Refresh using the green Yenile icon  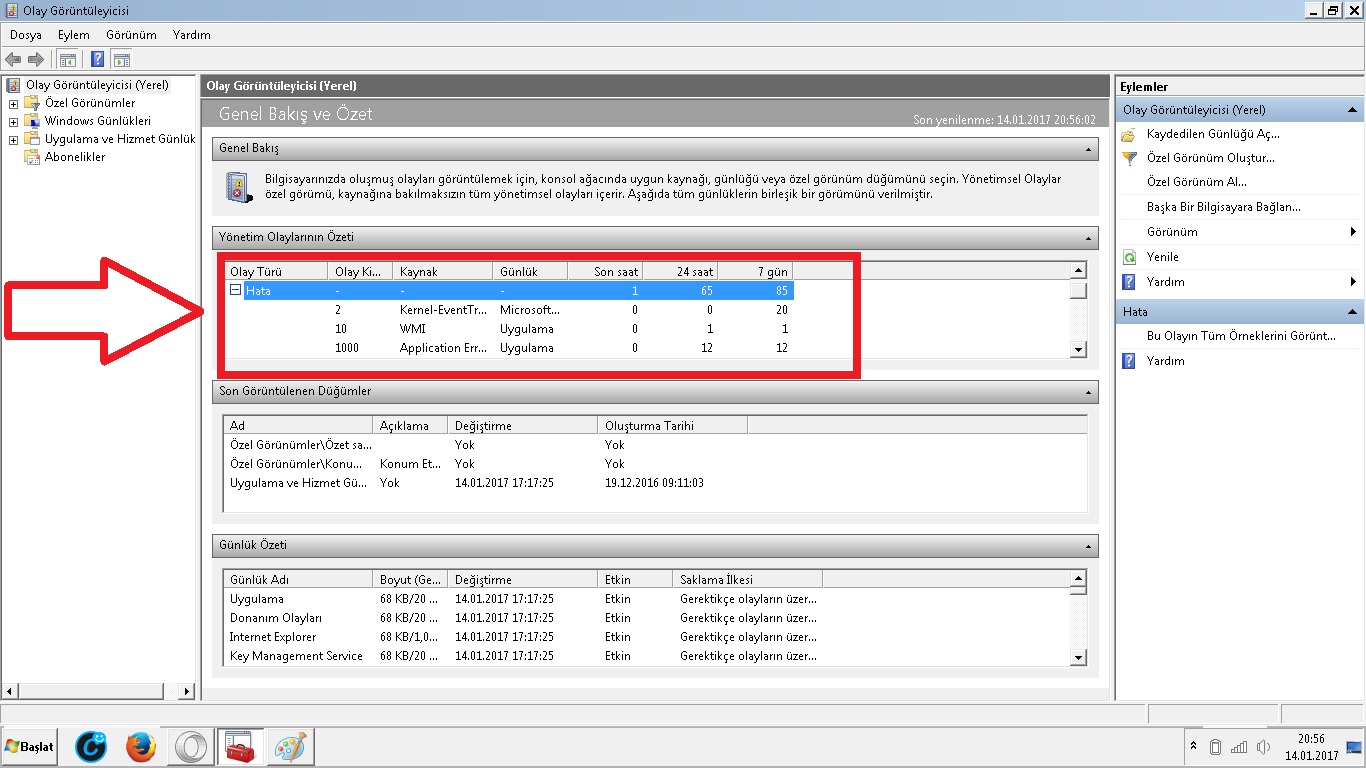click(x=1129, y=257)
